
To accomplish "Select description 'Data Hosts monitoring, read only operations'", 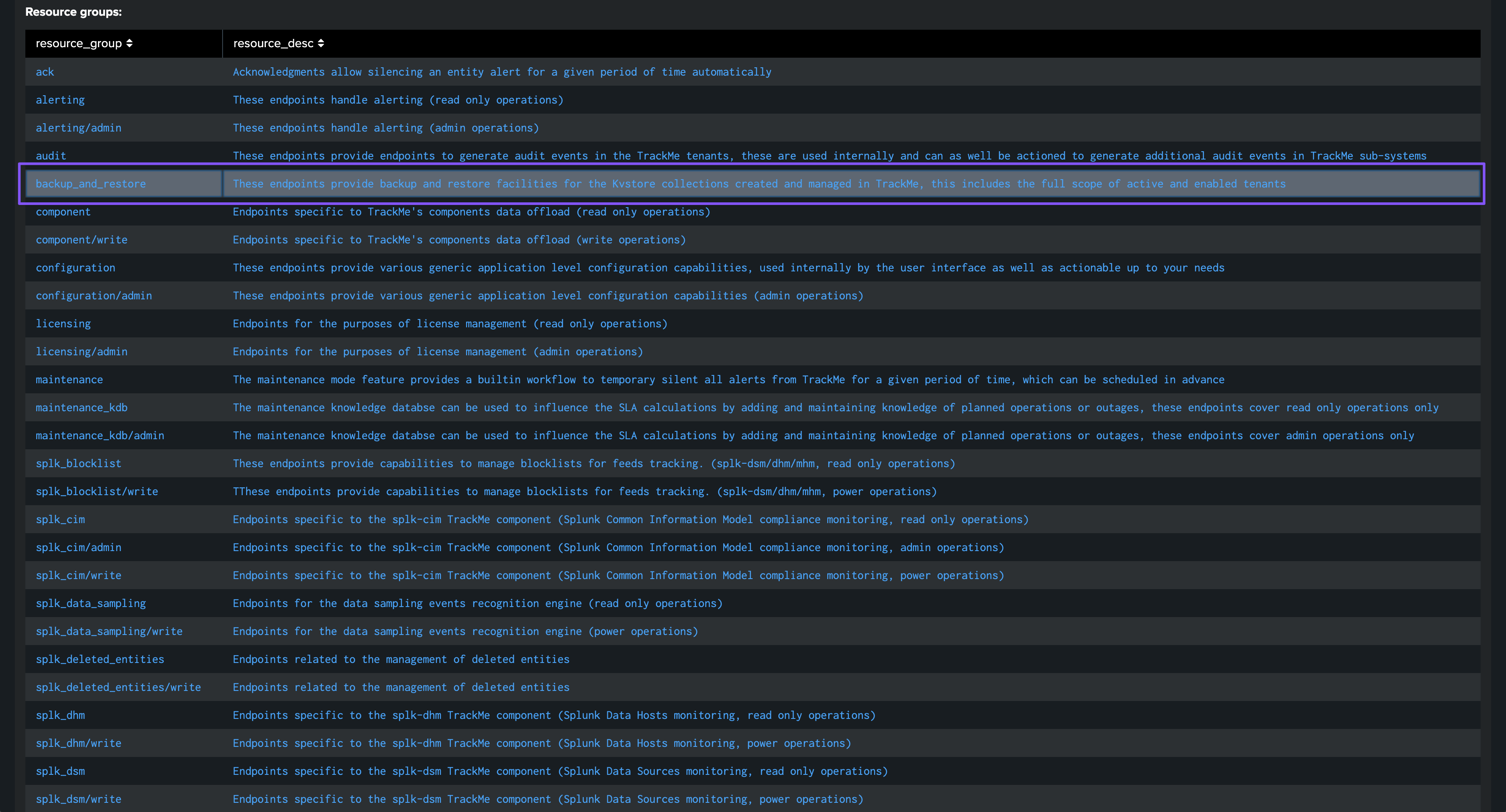I will [554, 715].
